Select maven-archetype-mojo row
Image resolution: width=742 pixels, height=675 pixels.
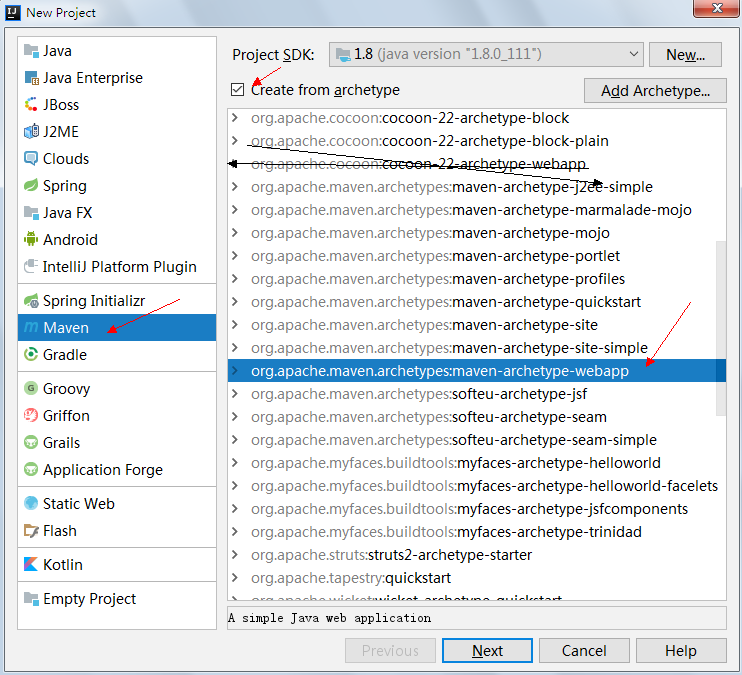pos(477,233)
